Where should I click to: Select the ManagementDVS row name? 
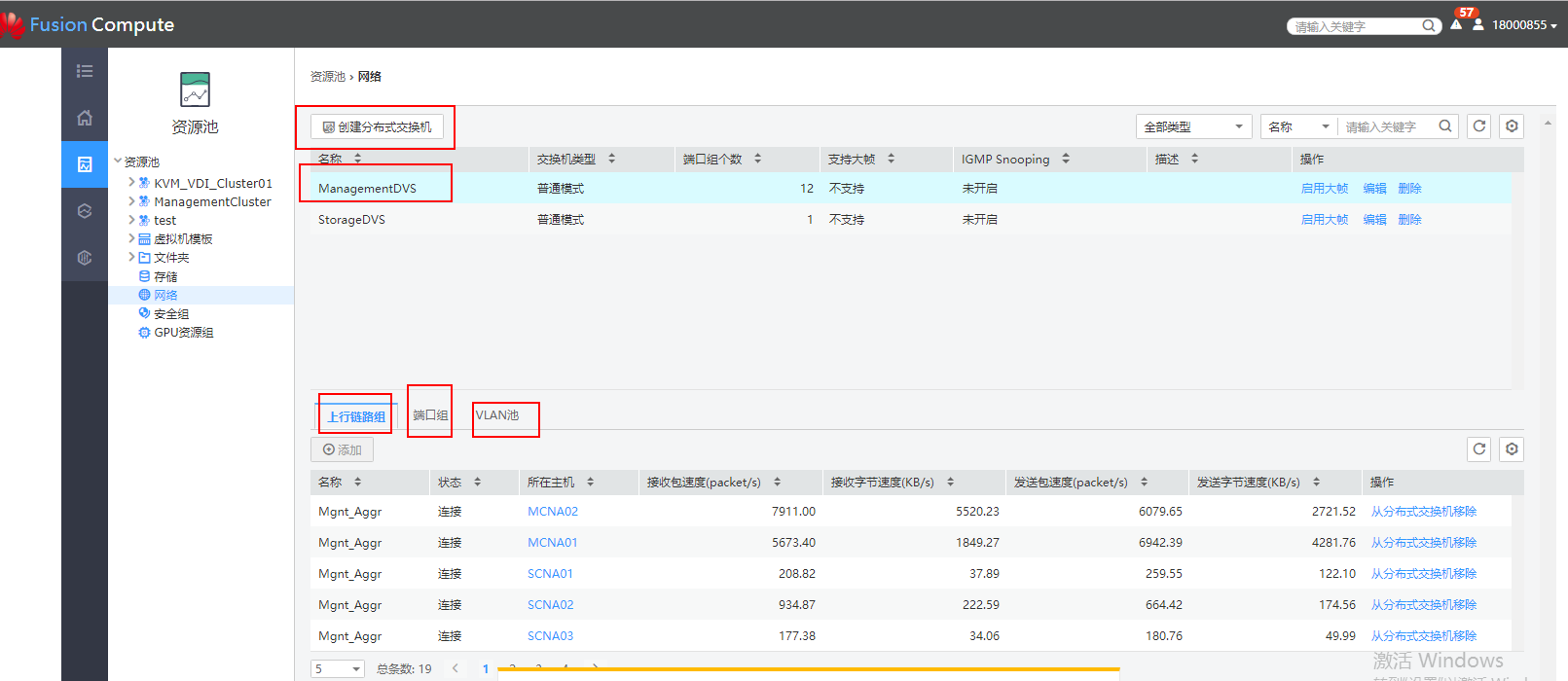(x=367, y=189)
